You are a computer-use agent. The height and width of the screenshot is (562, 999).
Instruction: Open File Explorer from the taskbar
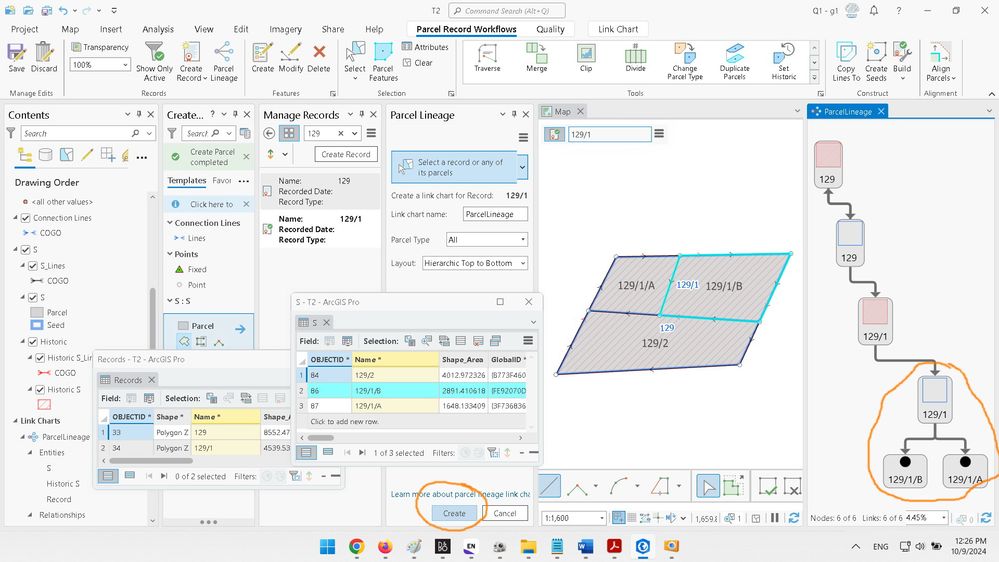528,546
